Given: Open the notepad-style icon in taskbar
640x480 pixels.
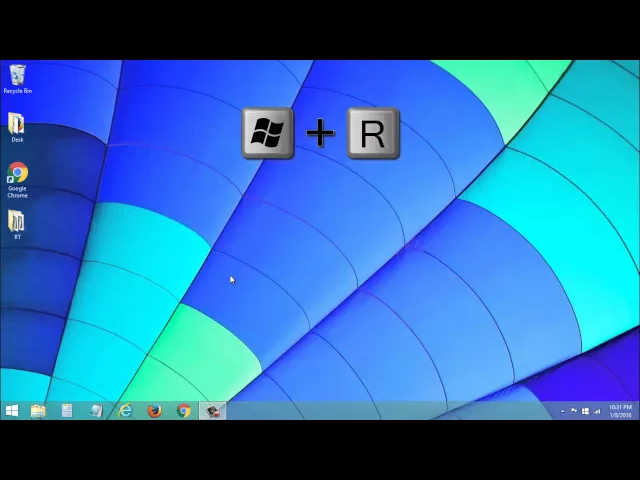Looking at the screenshot, I should pos(96,410).
